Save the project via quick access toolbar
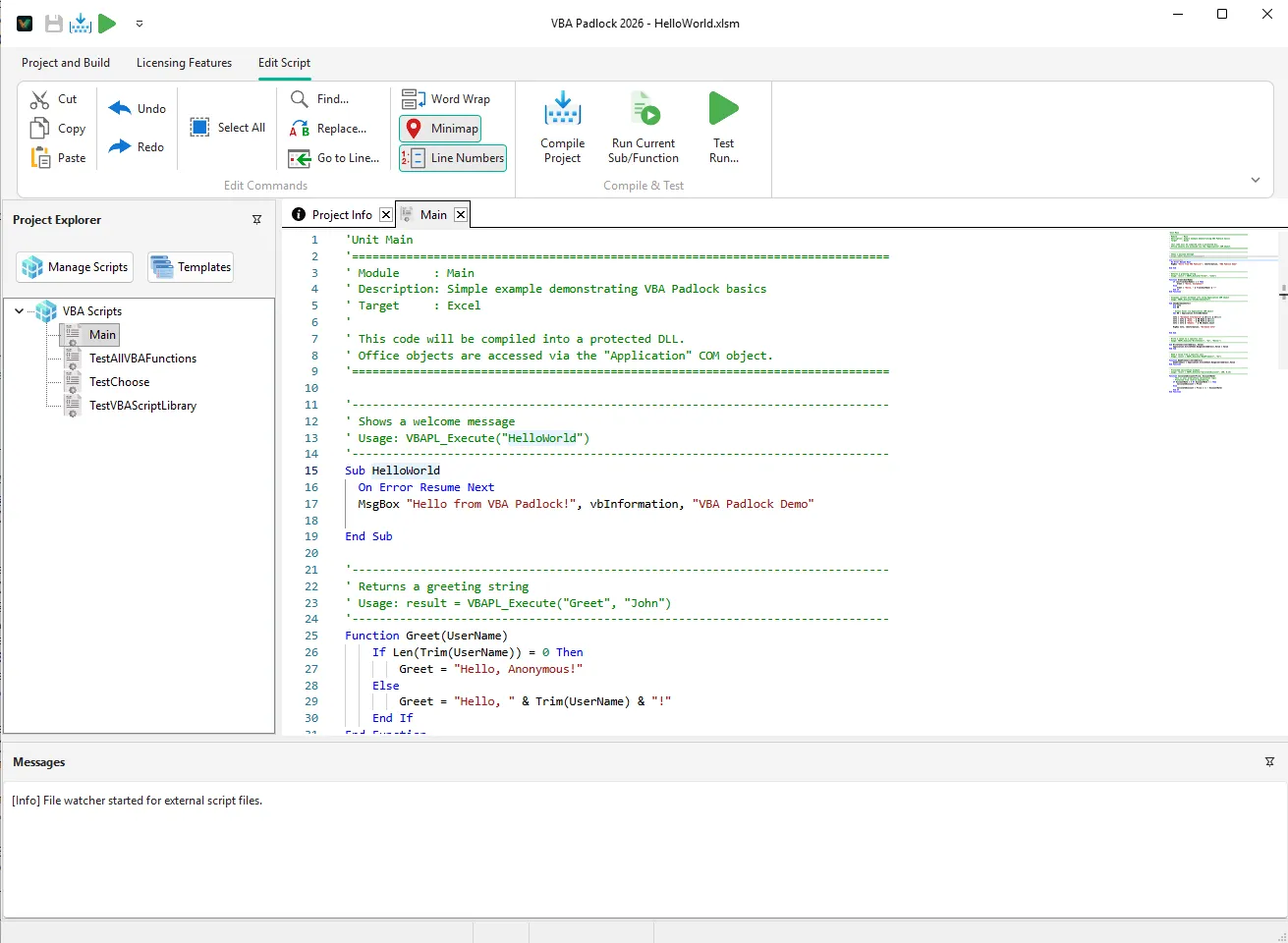Screen dimensions: 1288x943 [54, 23]
